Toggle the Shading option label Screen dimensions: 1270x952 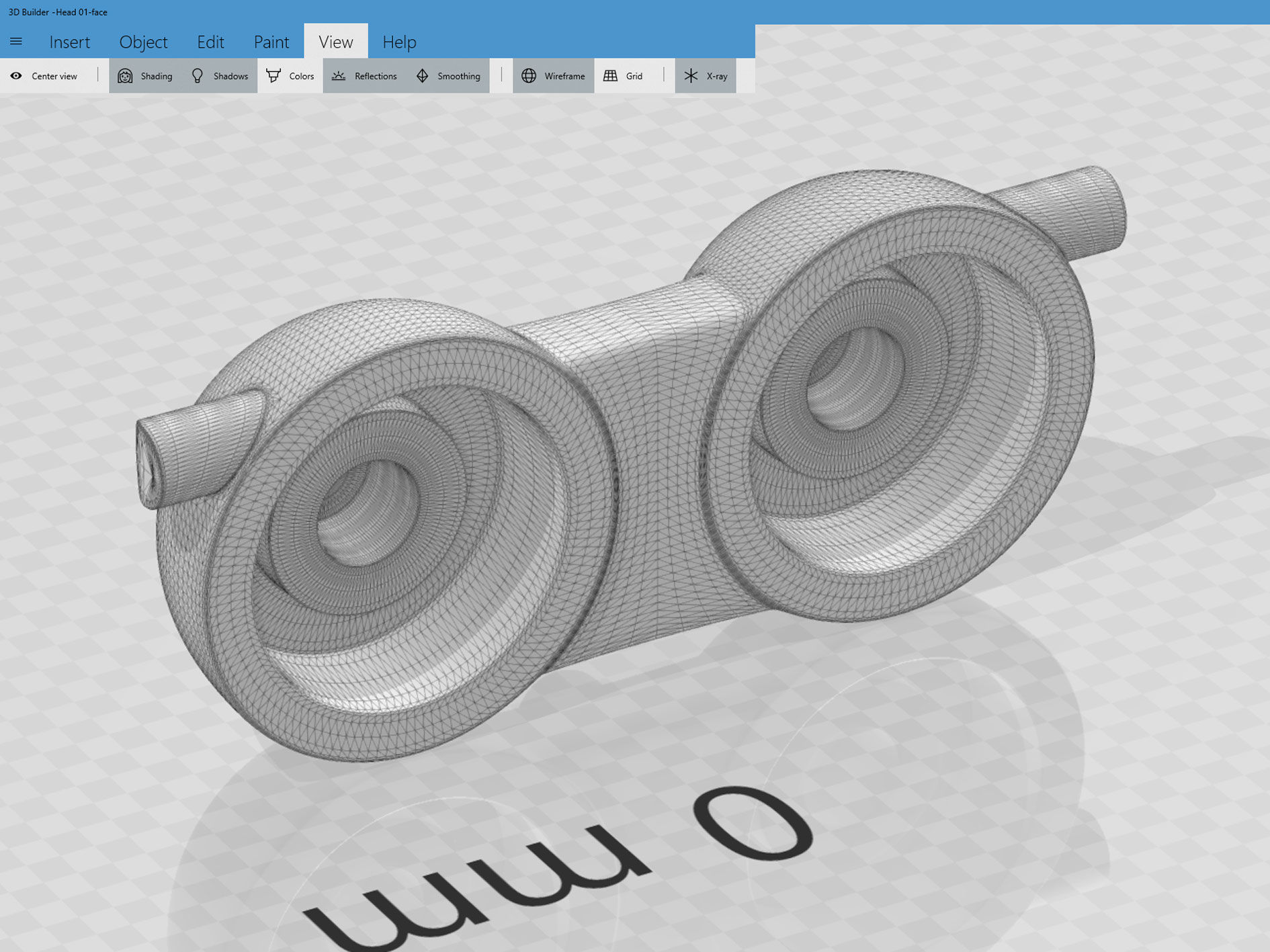pos(157,76)
